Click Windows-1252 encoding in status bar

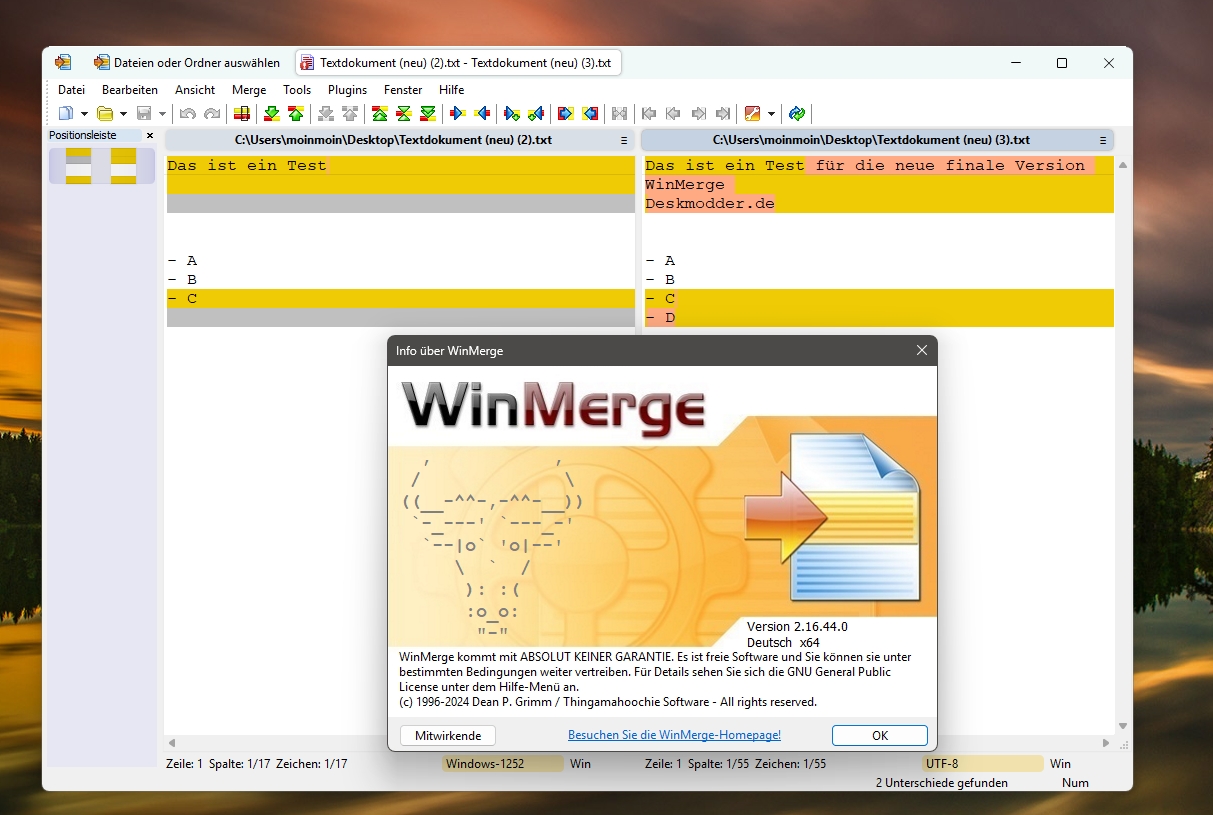[503, 764]
